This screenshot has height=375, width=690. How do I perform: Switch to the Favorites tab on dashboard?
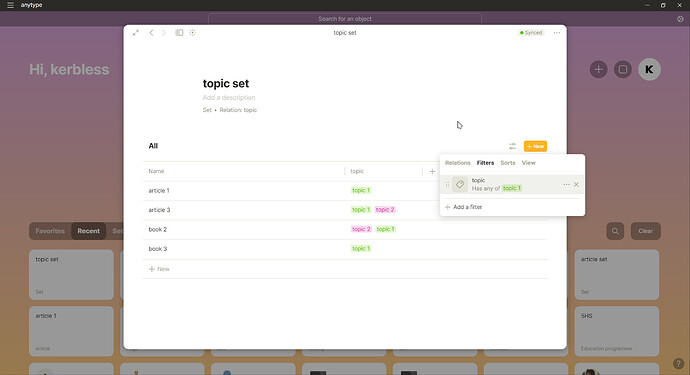50,231
